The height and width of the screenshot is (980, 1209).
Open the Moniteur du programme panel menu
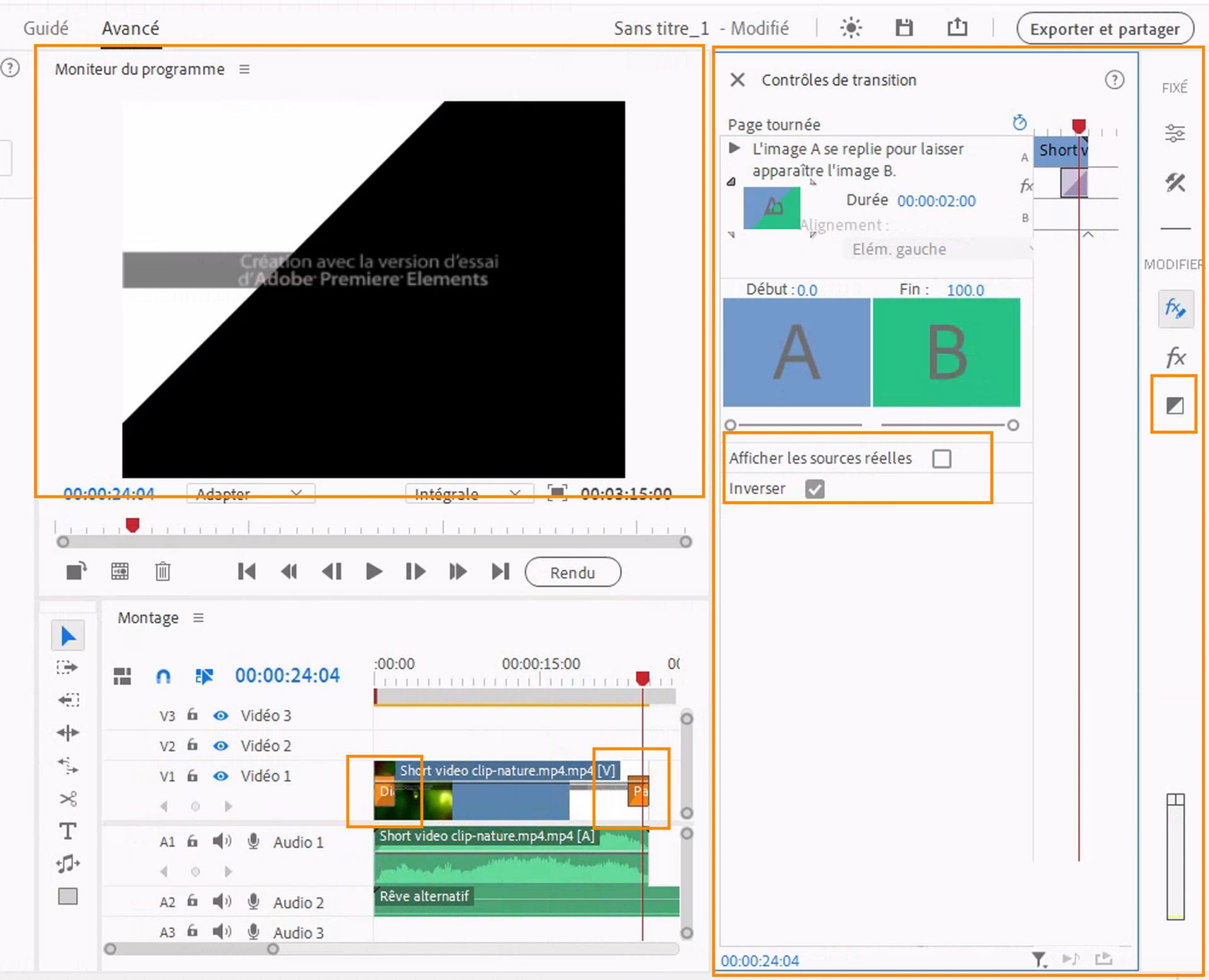coord(244,69)
